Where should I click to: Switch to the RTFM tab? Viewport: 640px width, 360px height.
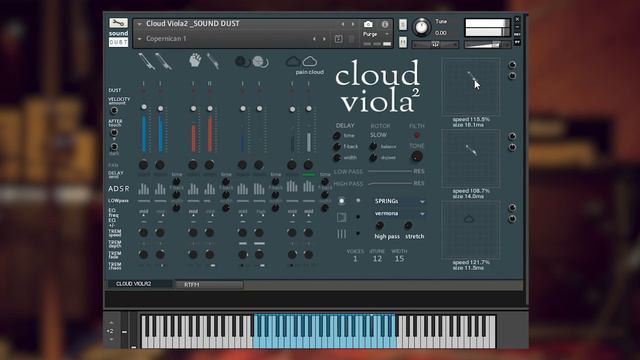point(209,284)
